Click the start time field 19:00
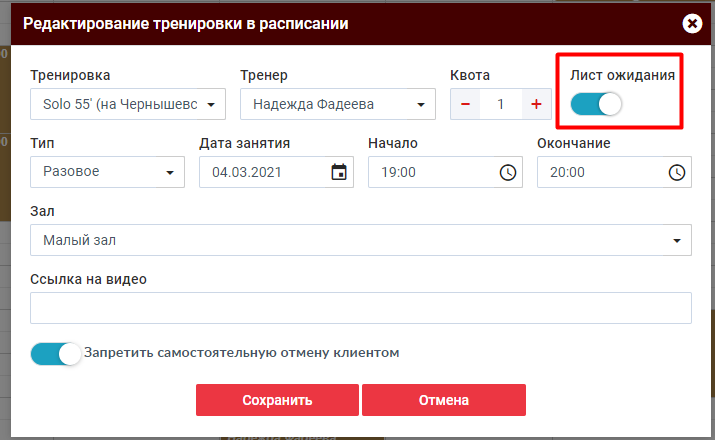Viewport: 715px width, 440px height. pos(430,172)
